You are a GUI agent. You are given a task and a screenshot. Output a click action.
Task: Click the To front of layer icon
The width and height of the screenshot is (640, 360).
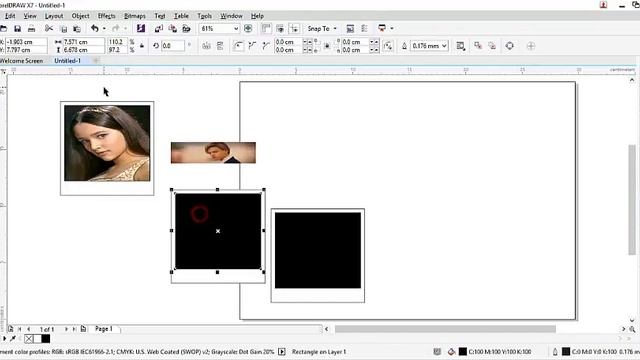click(x=478, y=46)
